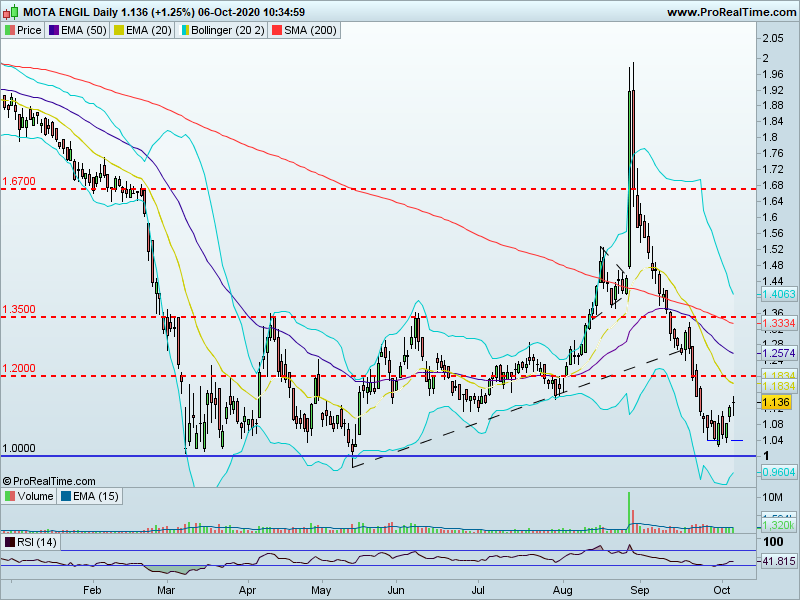
Task: Click the 1.3334 SMA value tag
Action: pos(778,323)
